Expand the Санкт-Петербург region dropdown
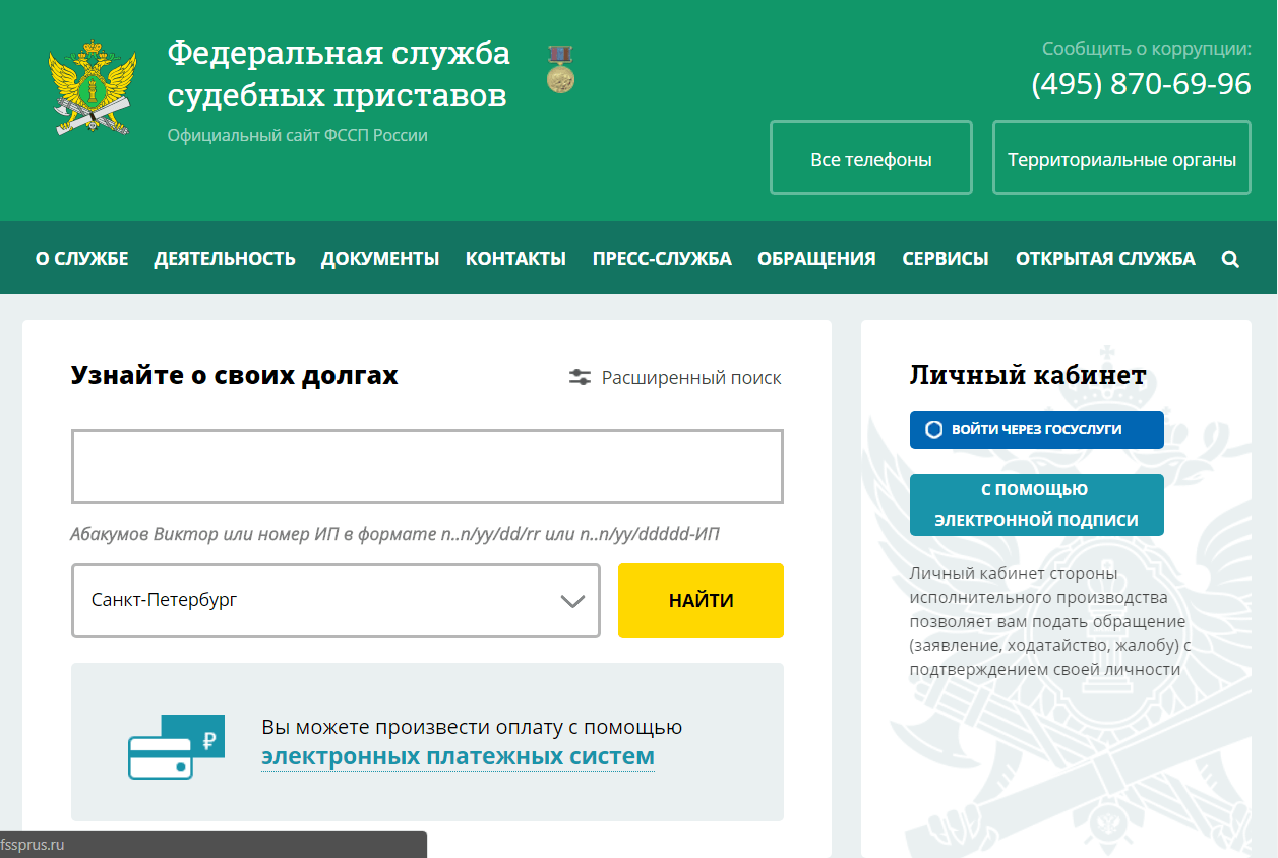Screen dimensions: 1278x858 coord(336,600)
